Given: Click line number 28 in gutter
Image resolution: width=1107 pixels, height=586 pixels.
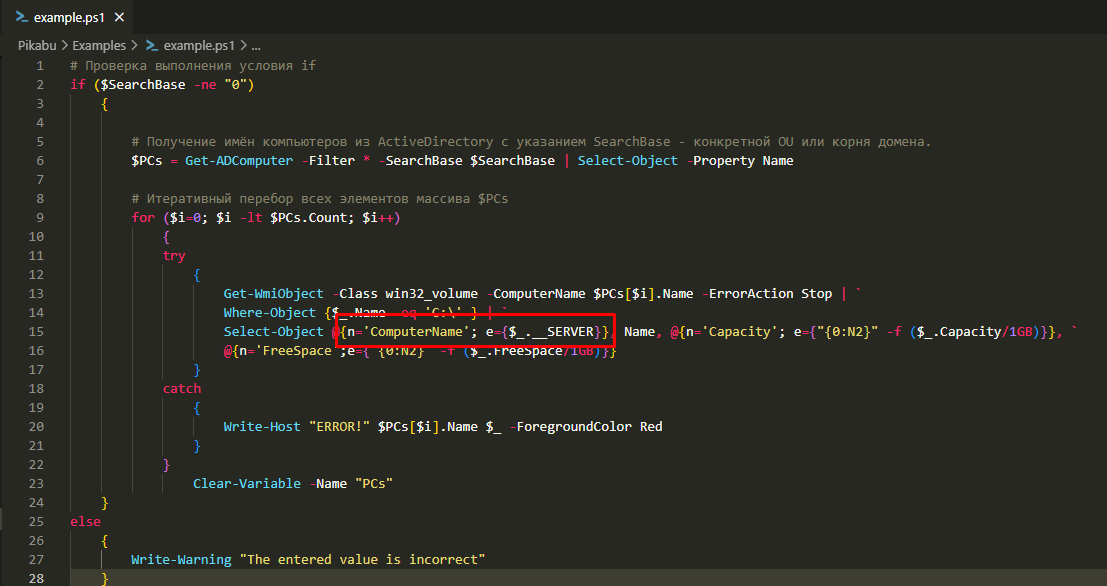Looking at the screenshot, I should 36,578.
